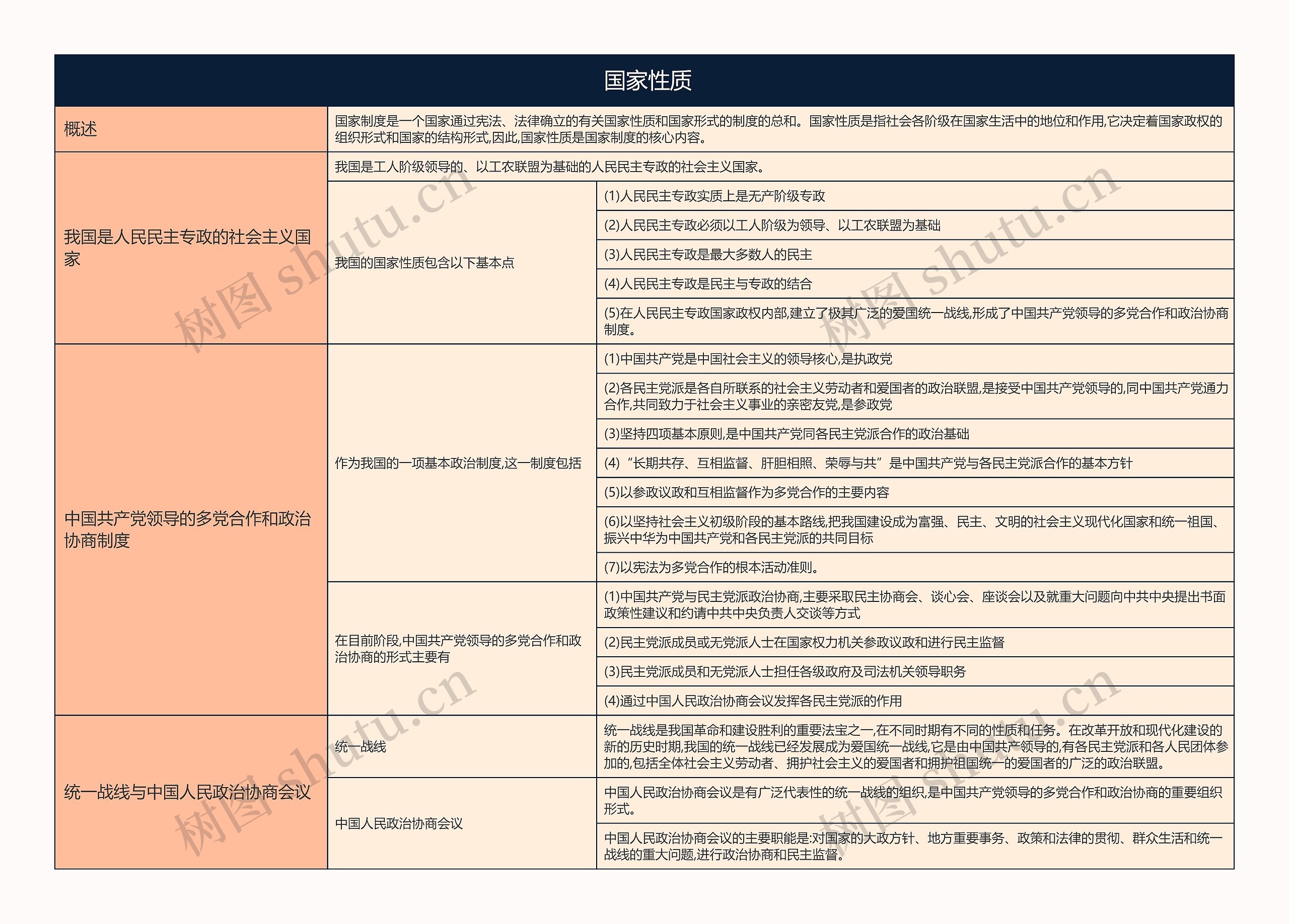Select item (3)民主党派成员和无党派人士担任
Image resolution: width=1289 pixels, height=924 pixels.
tap(915, 671)
